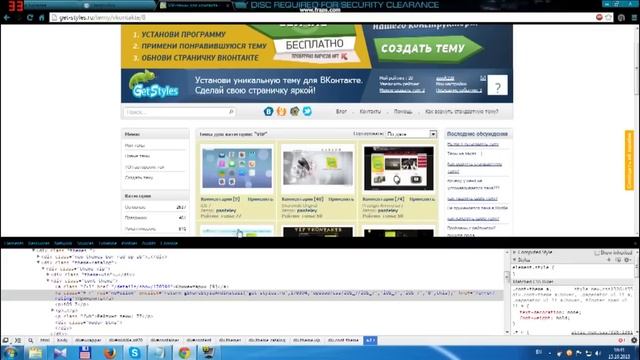Viewport: 640px width, 360px height.
Task: Open the Timeline tab in DevTools
Action: click(x=107, y=243)
